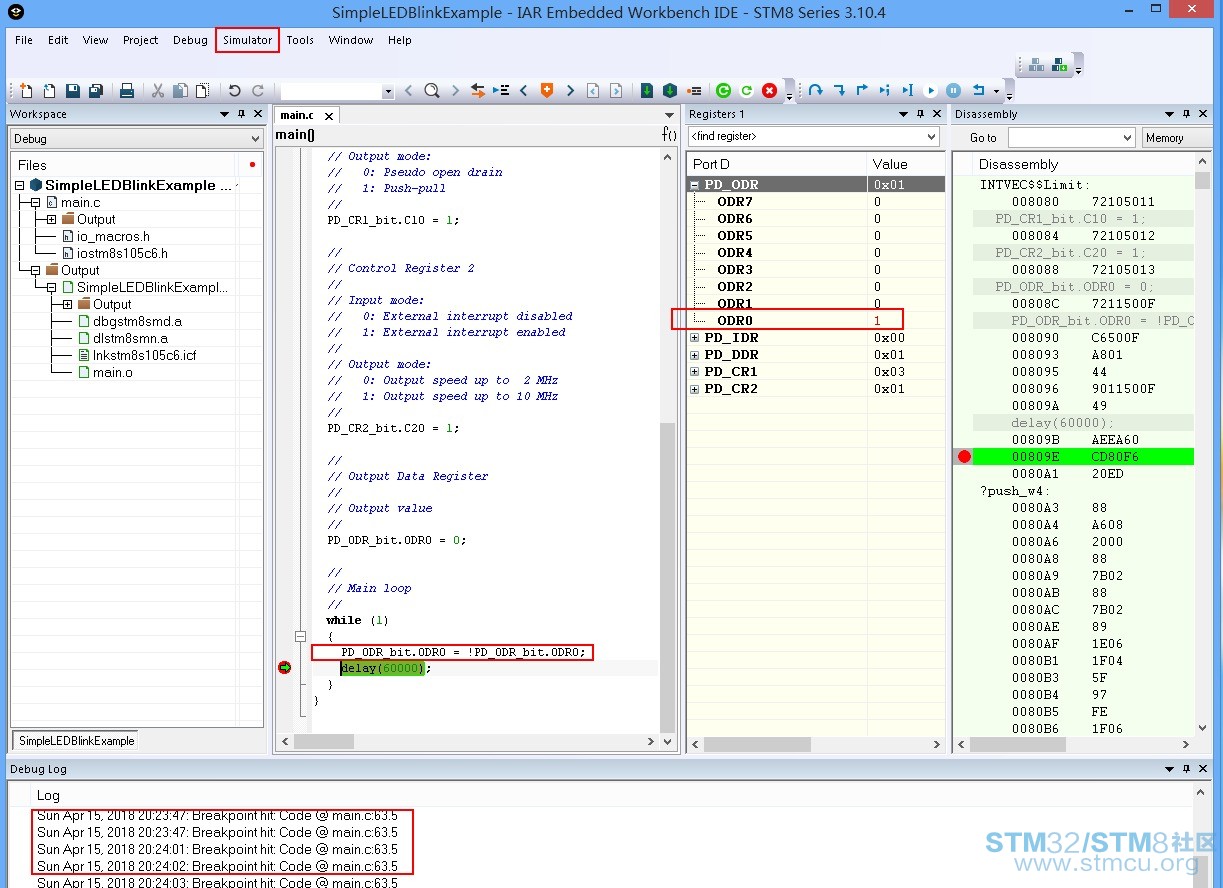Viewport: 1223px width, 888px height.
Task: Open the Debug menu
Action: tap(190, 40)
